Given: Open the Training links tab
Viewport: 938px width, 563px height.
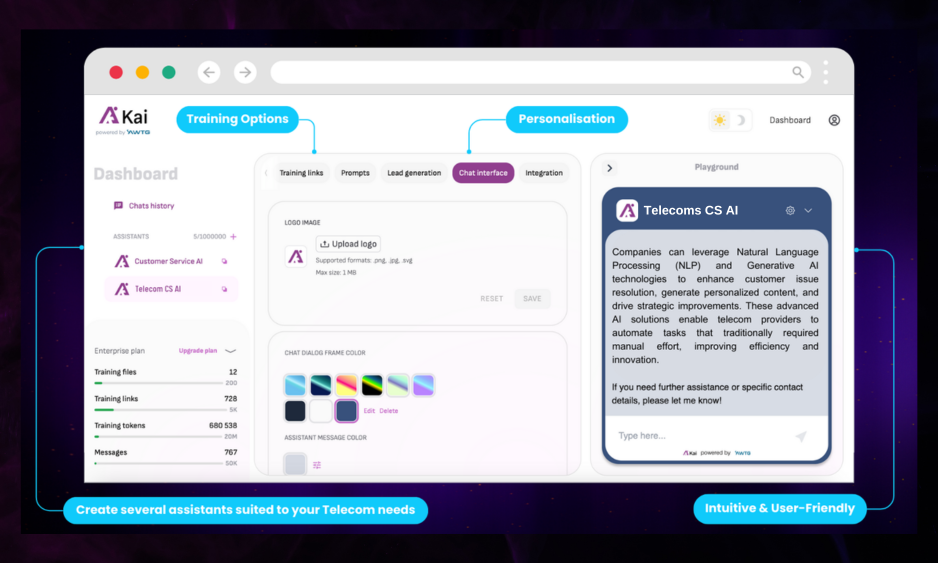Looking at the screenshot, I should pos(301,173).
